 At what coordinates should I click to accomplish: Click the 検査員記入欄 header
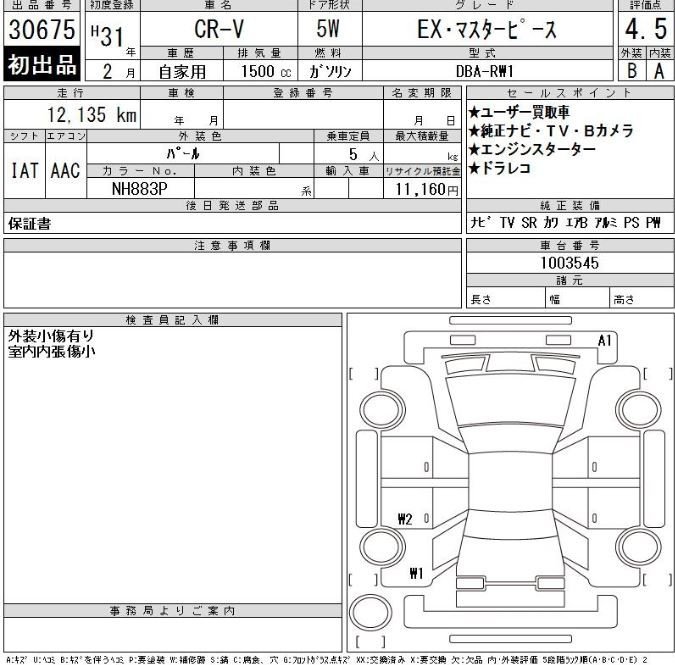[172, 320]
